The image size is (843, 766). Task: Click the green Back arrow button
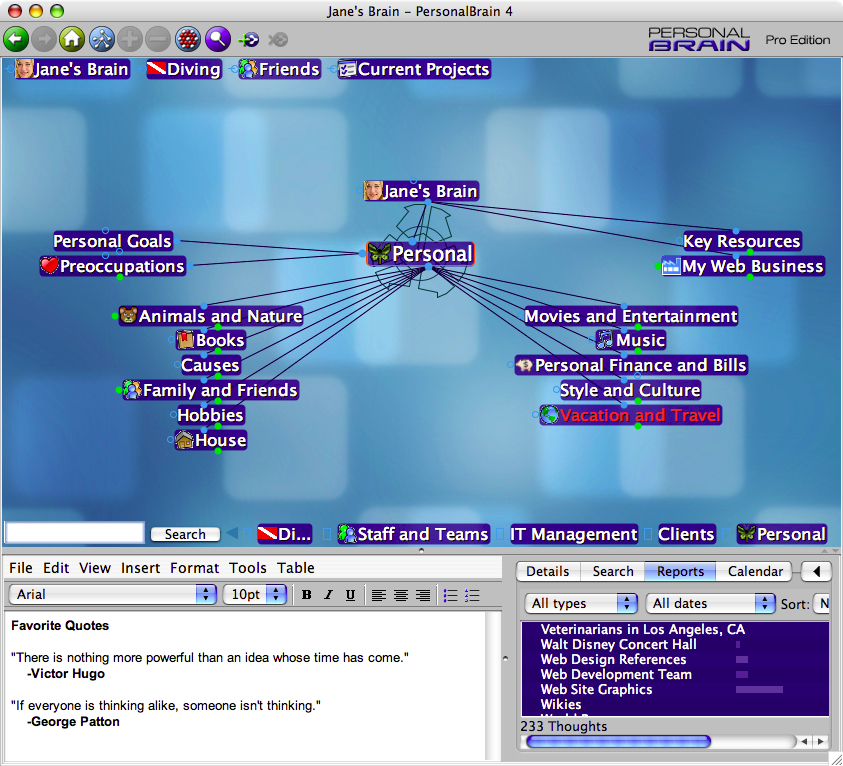(16, 39)
